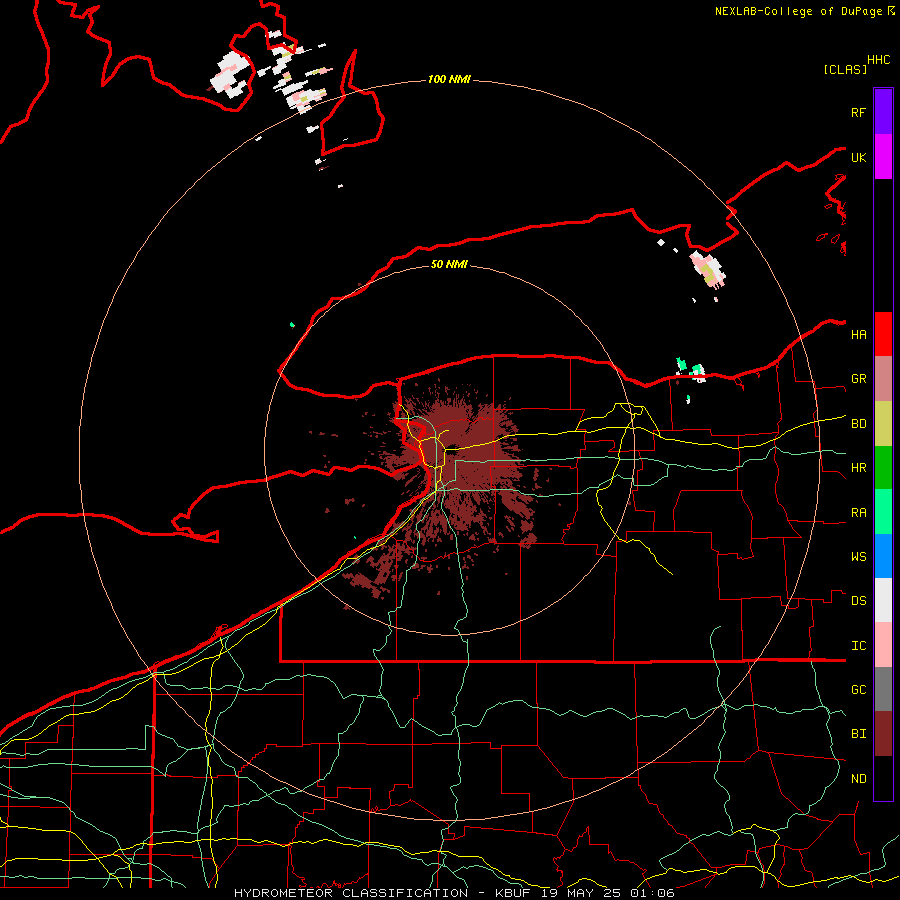Viewport: 900px width, 900px height.
Task: Click the "DS" legend label
Action: 858,601
